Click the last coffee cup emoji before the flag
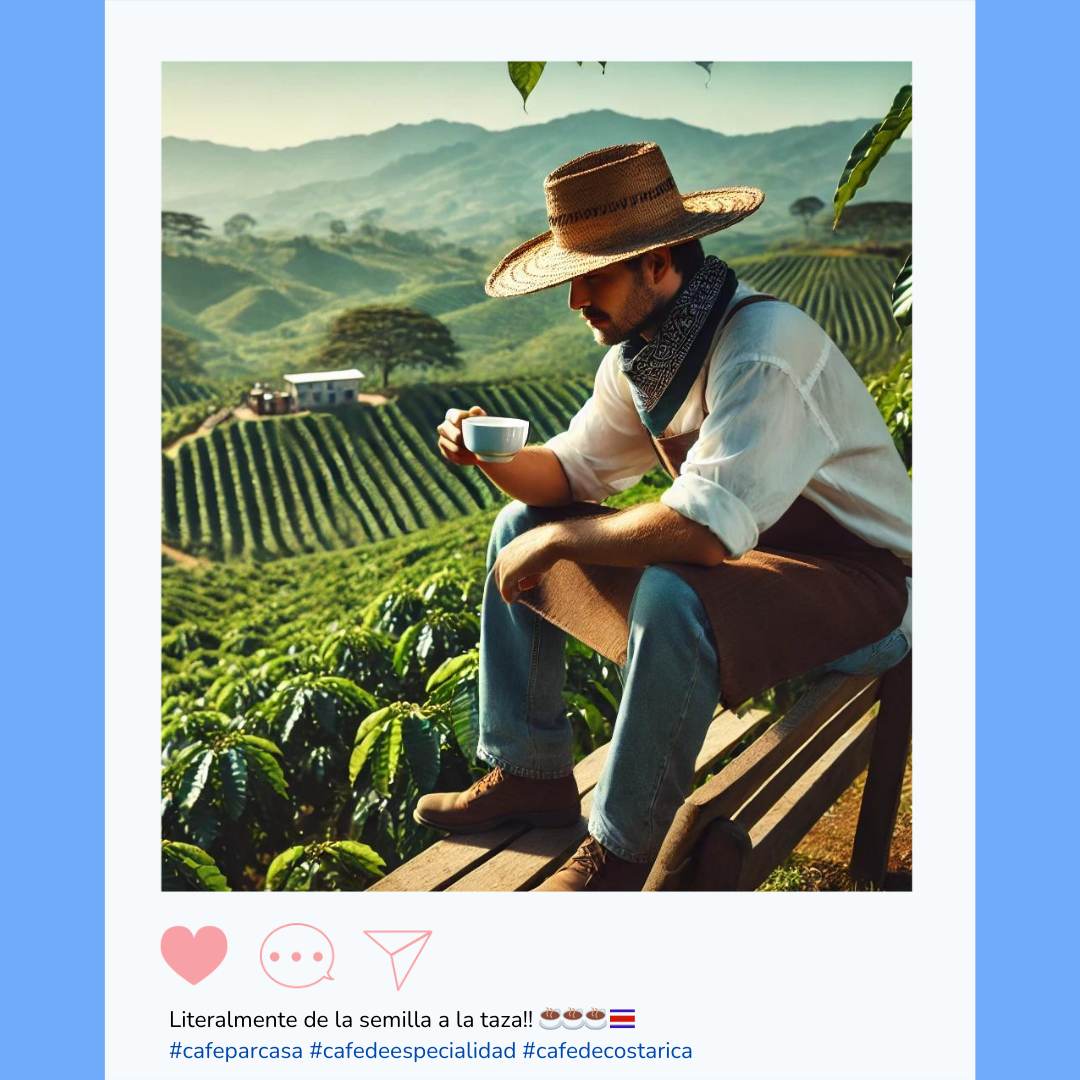 [x=596, y=1018]
